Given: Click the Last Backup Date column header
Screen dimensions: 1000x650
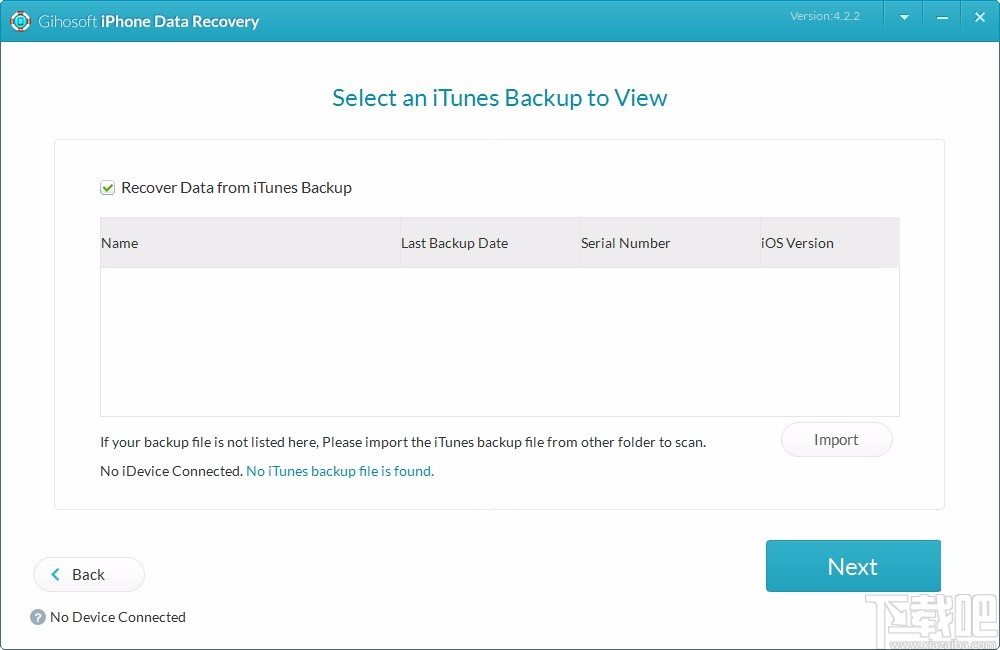Looking at the screenshot, I should (x=490, y=243).
